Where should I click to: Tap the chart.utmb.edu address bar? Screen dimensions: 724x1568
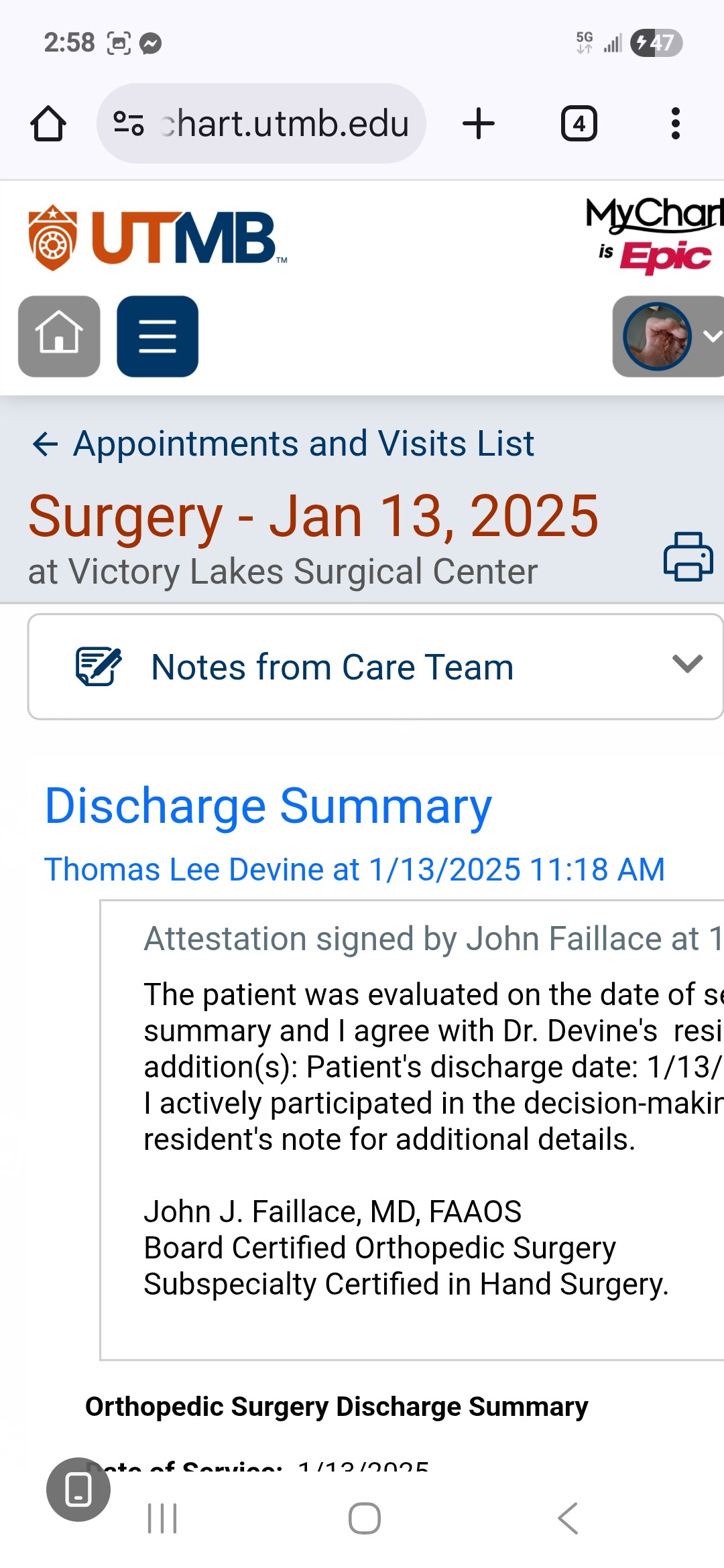[x=285, y=124]
